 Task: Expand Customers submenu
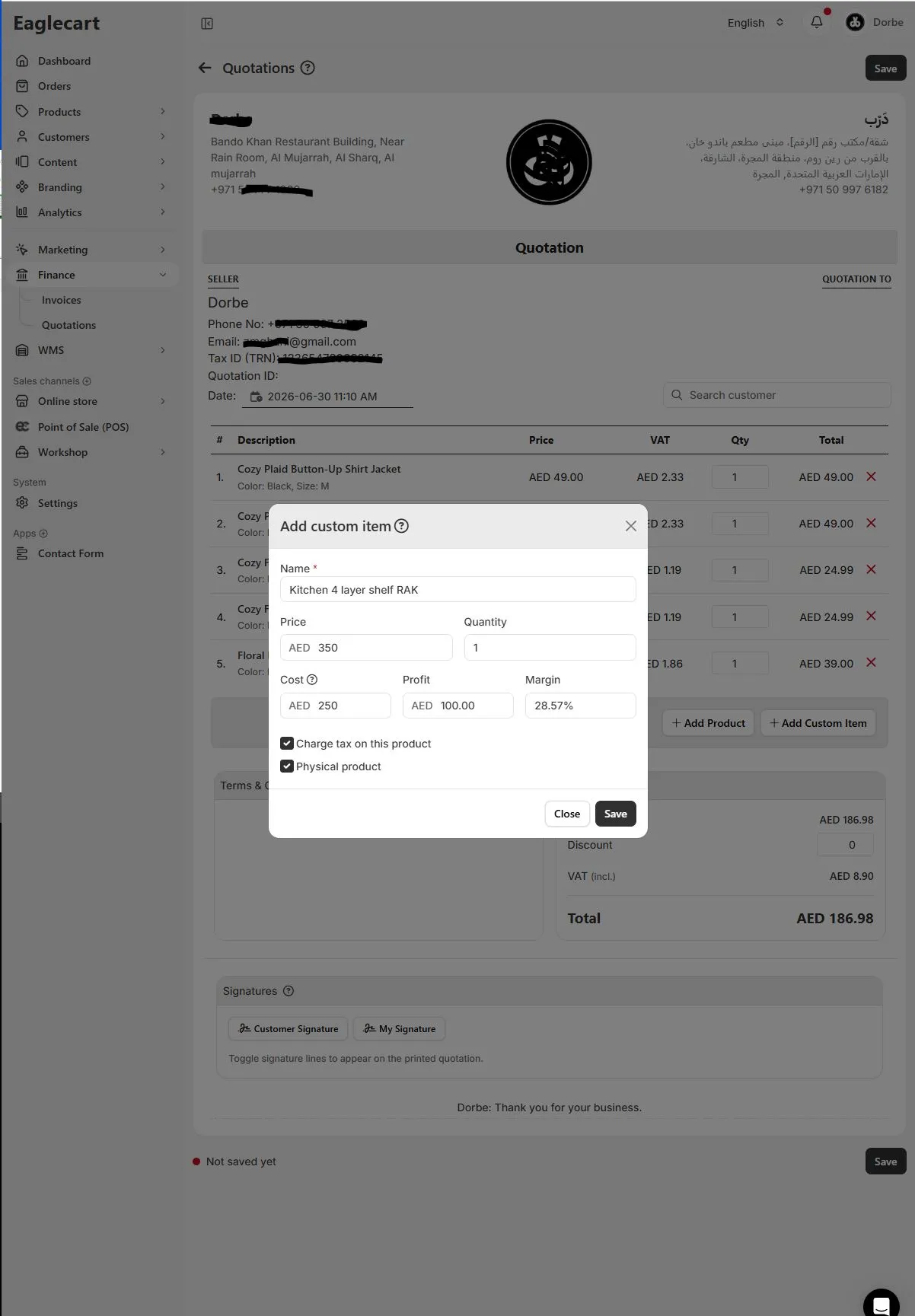pyautogui.click(x=162, y=136)
